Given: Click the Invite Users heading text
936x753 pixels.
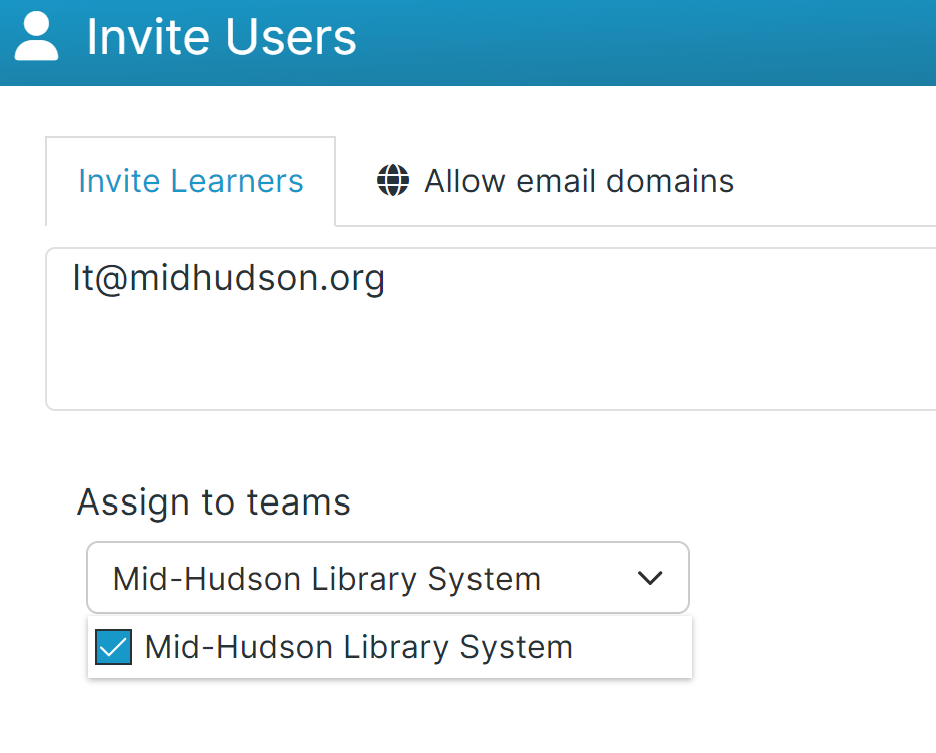Looking at the screenshot, I should click(x=221, y=37).
